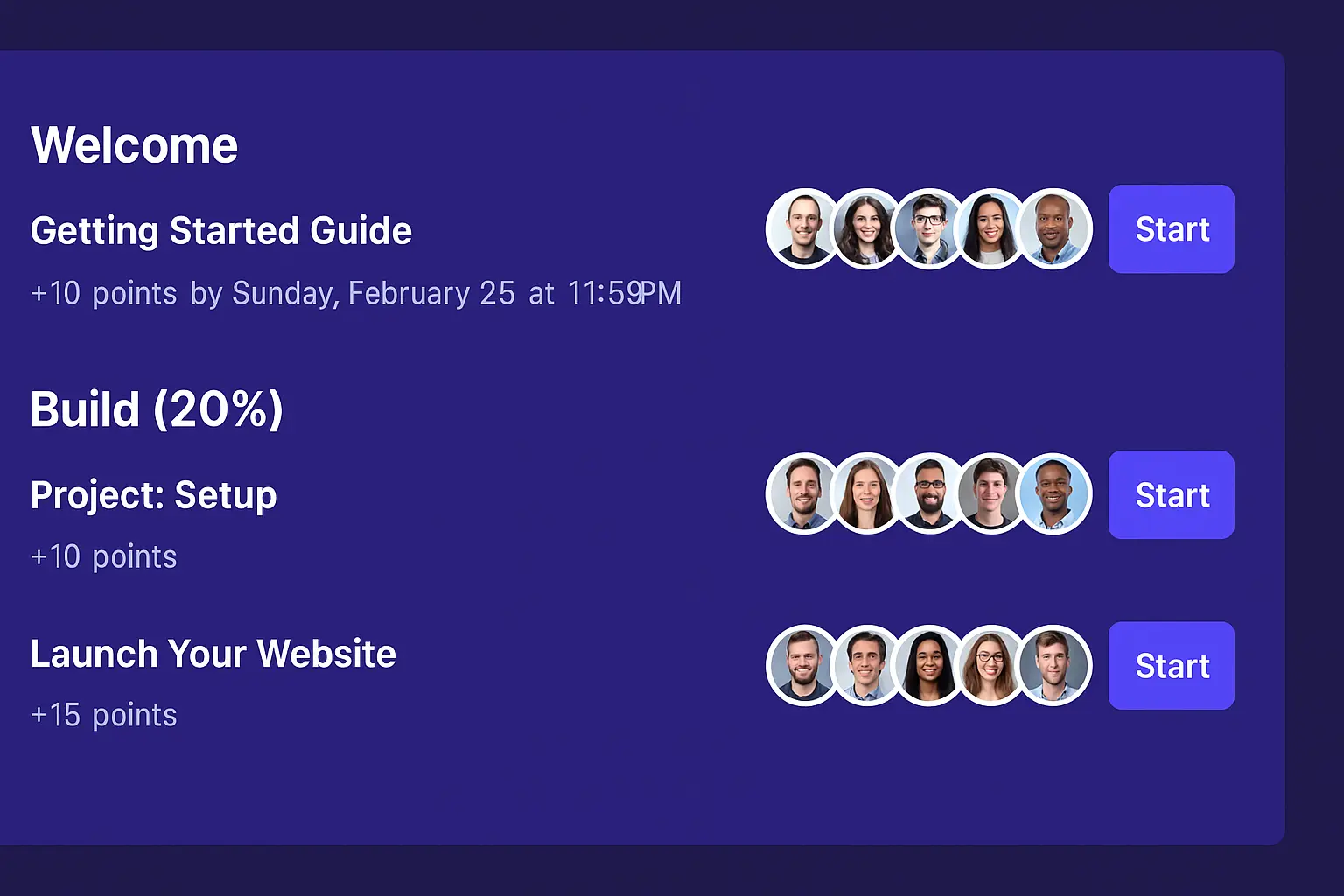The width and height of the screenshot is (1344, 896).
Task: Click second avatar in Project: Setup row
Action: point(867,493)
